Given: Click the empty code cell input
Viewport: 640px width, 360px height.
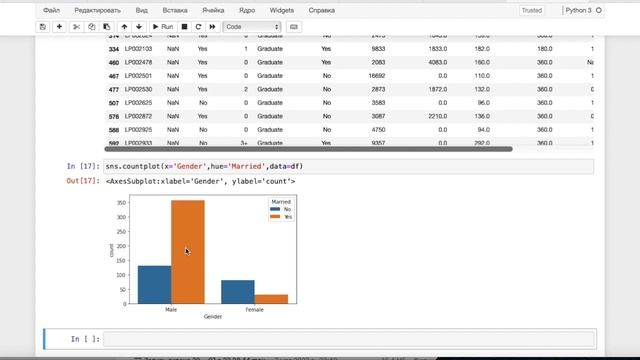Looking at the screenshot, I should pyautogui.click(x=349, y=339).
